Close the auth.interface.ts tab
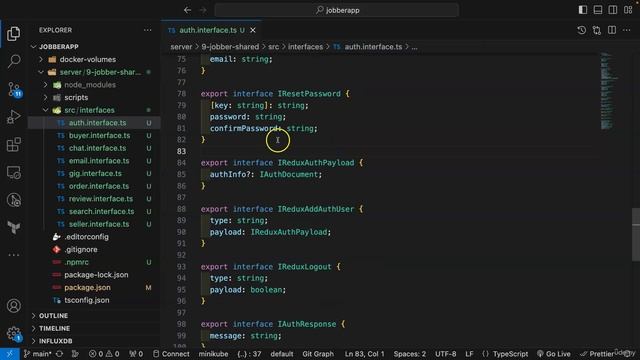The image size is (640, 360). (253, 30)
